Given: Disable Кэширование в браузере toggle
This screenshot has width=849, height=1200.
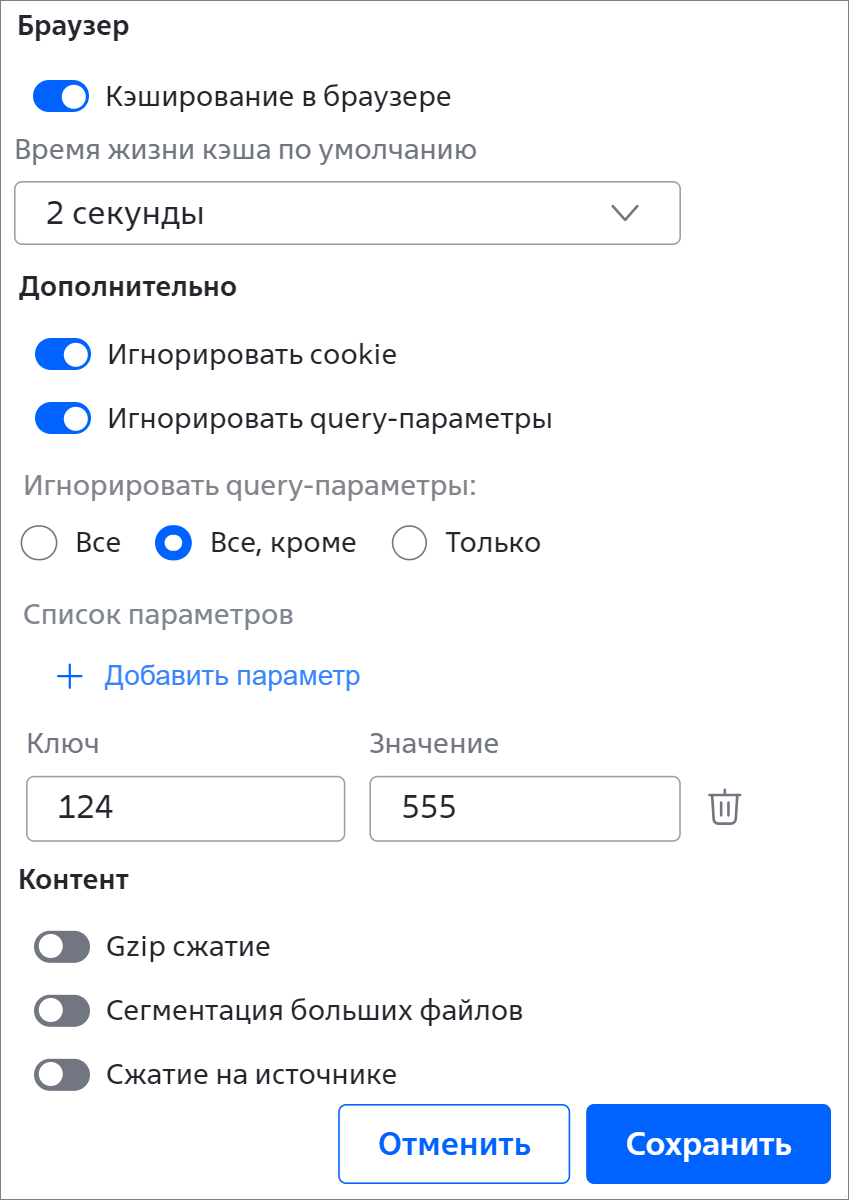Looking at the screenshot, I should (x=61, y=97).
